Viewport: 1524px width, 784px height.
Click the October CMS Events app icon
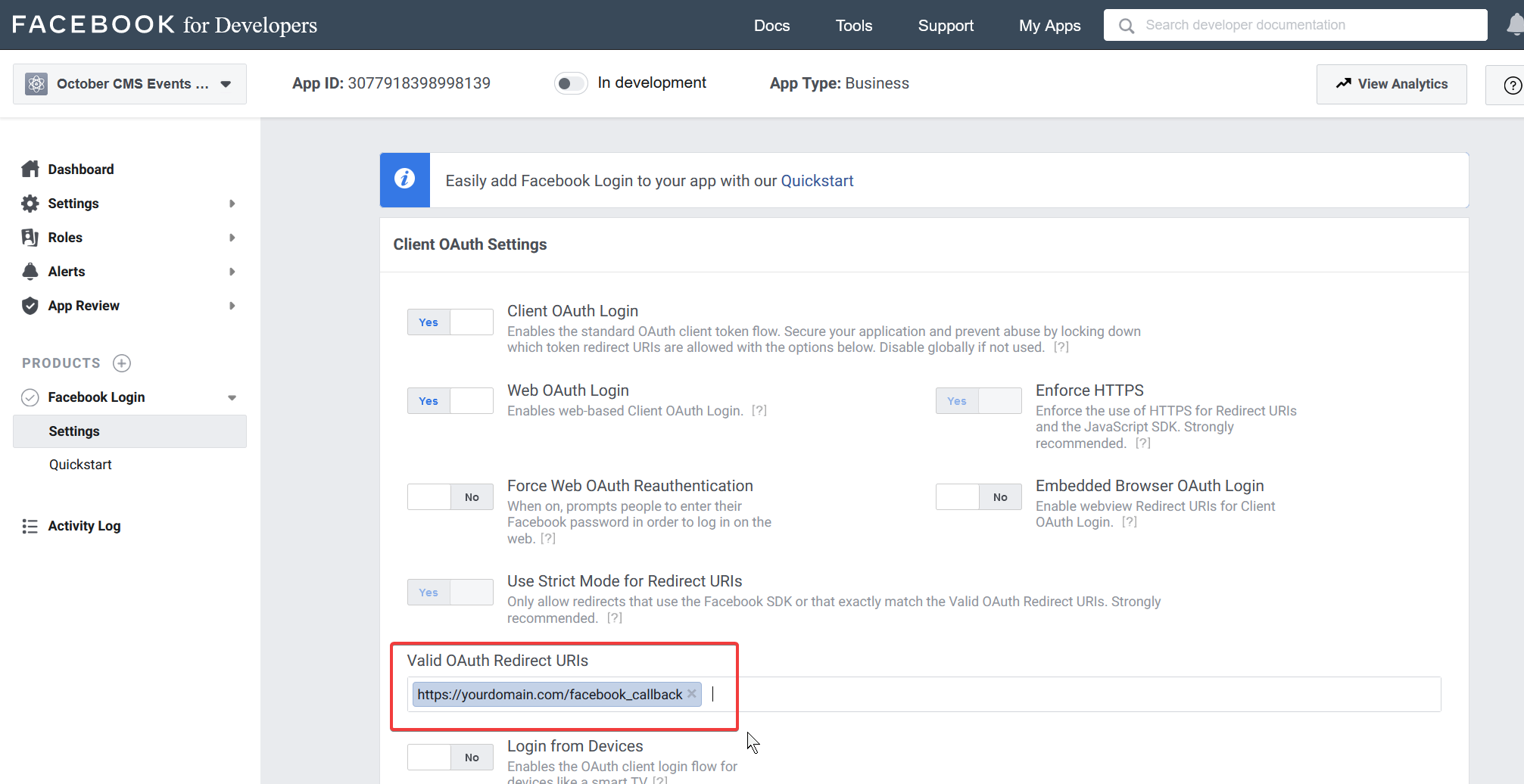click(36, 84)
